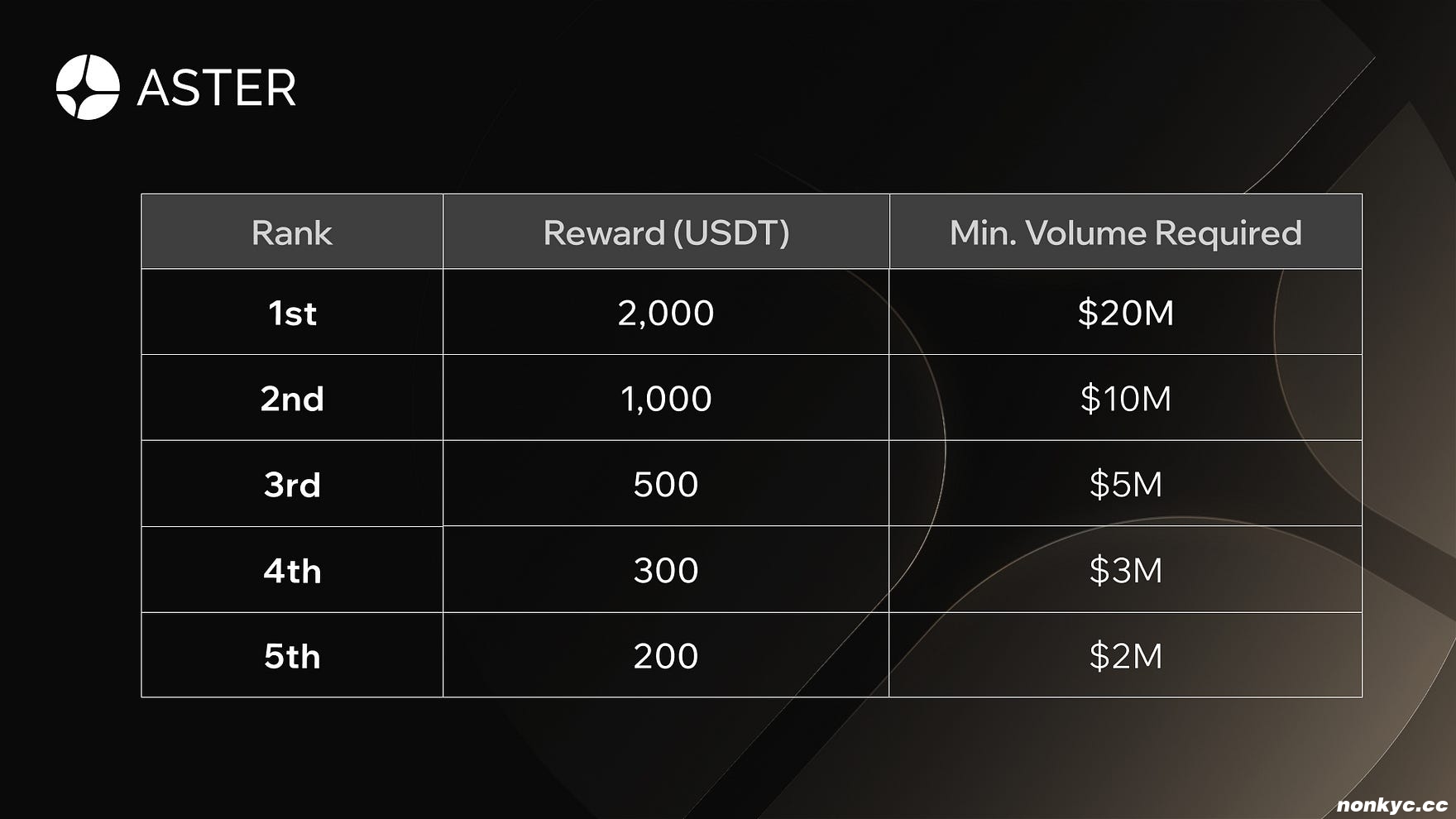Screen dimensions: 1456x819
Task: Click the $5M minimum volume cell
Action: pyautogui.click(x=1125, y=484)
